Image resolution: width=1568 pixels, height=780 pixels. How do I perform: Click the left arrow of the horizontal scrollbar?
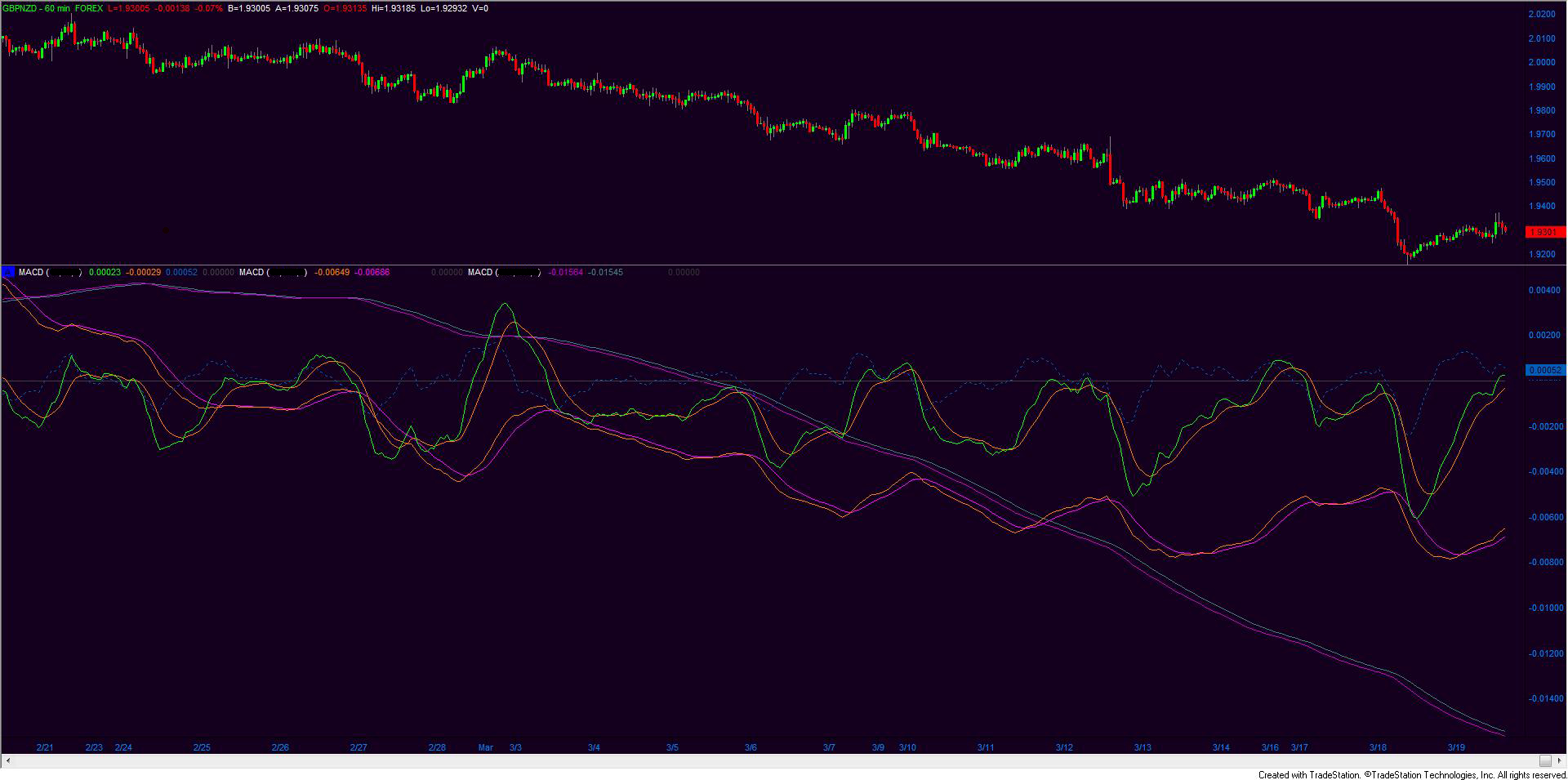[x=7, y=761]
